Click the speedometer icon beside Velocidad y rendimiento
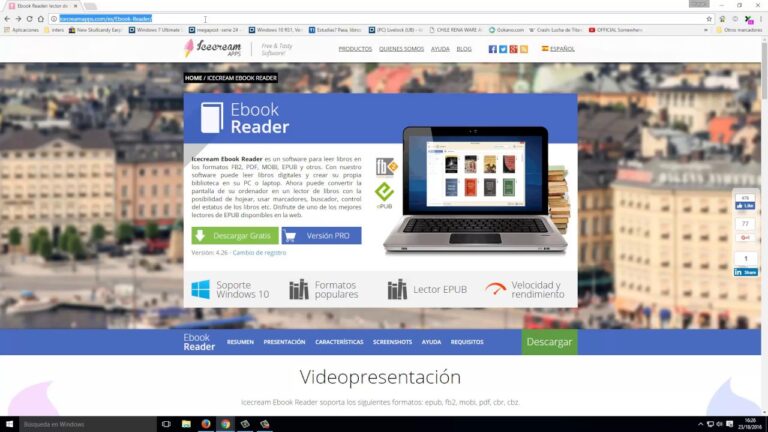The width and height of the screenshot is (768, 432). tap(496, 289)
